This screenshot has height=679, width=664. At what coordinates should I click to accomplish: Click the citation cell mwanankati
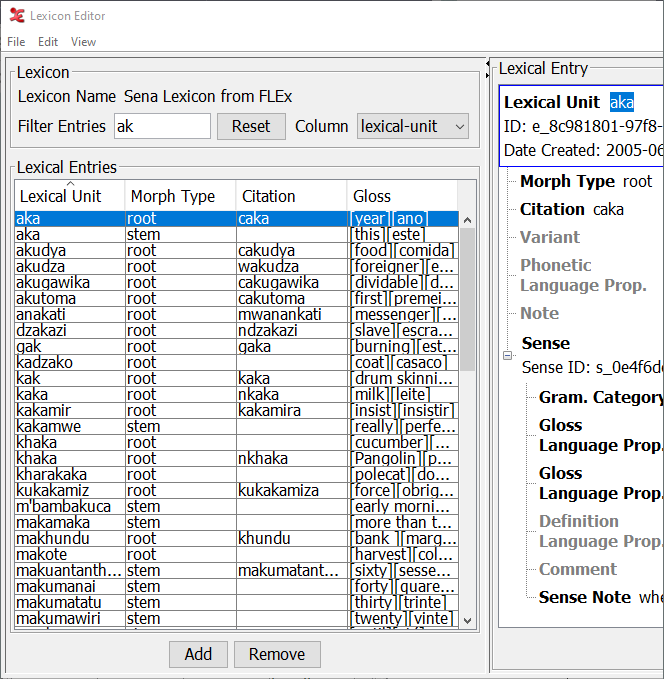(292, 315)
